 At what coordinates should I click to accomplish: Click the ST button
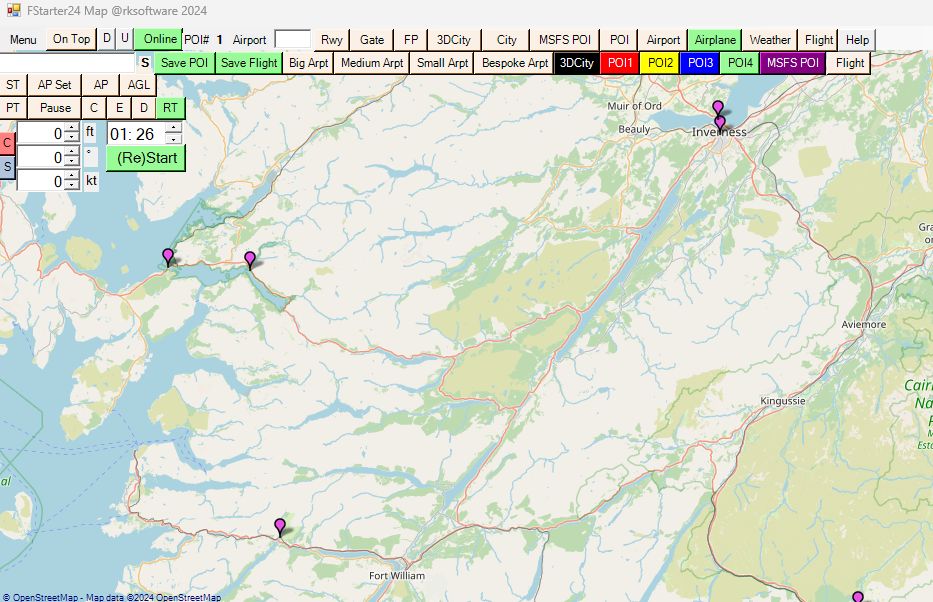13,85
